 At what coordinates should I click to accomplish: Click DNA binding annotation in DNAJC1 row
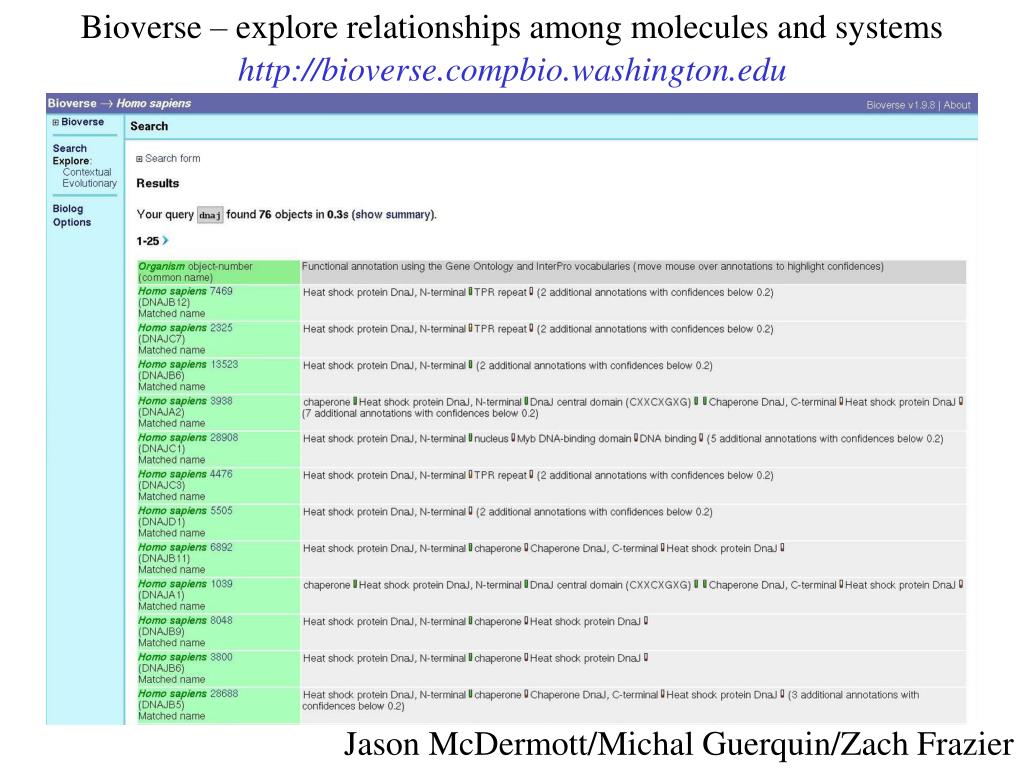coord(668,439)
